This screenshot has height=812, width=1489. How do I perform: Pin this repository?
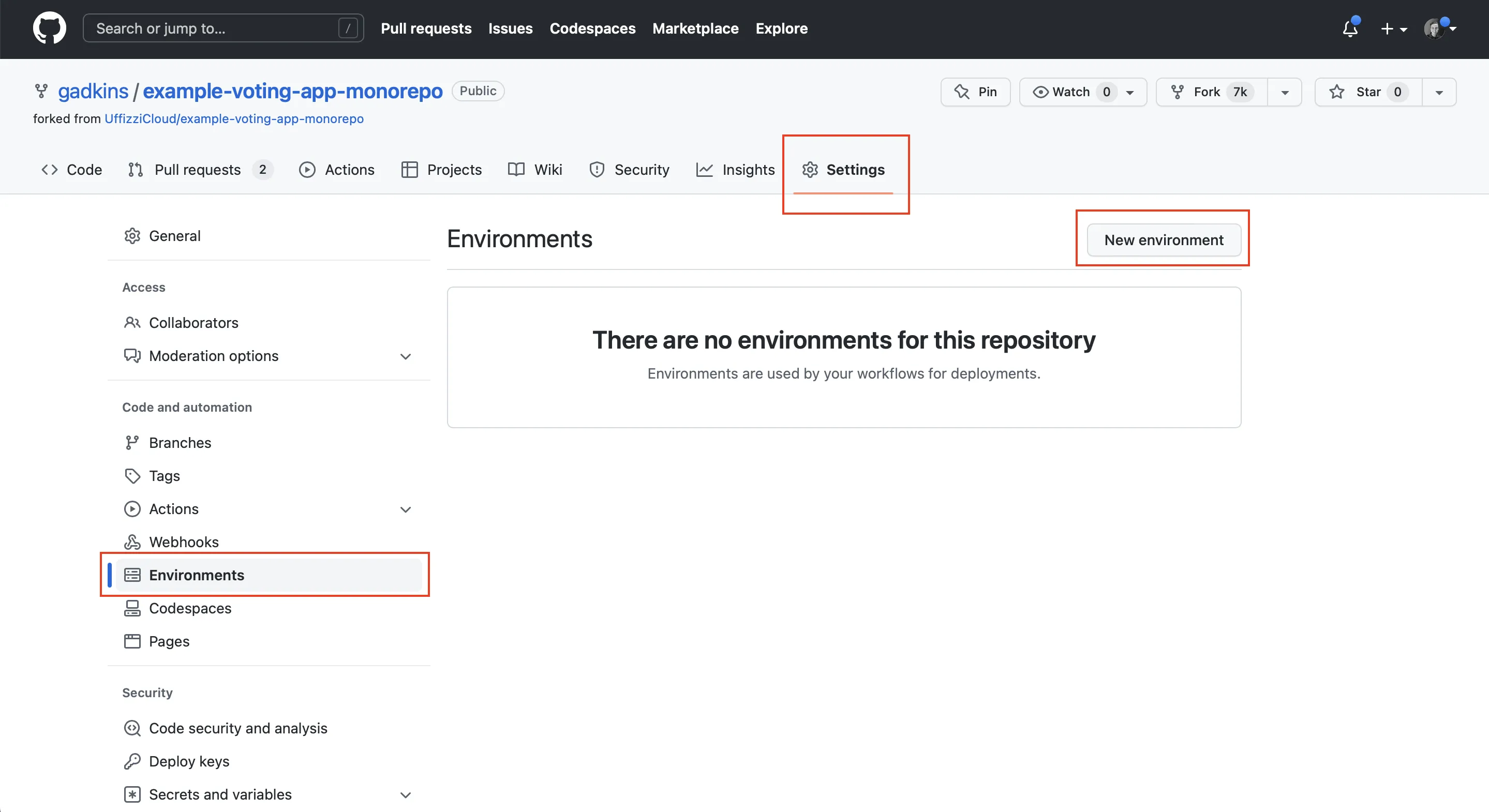coord(975,92)
